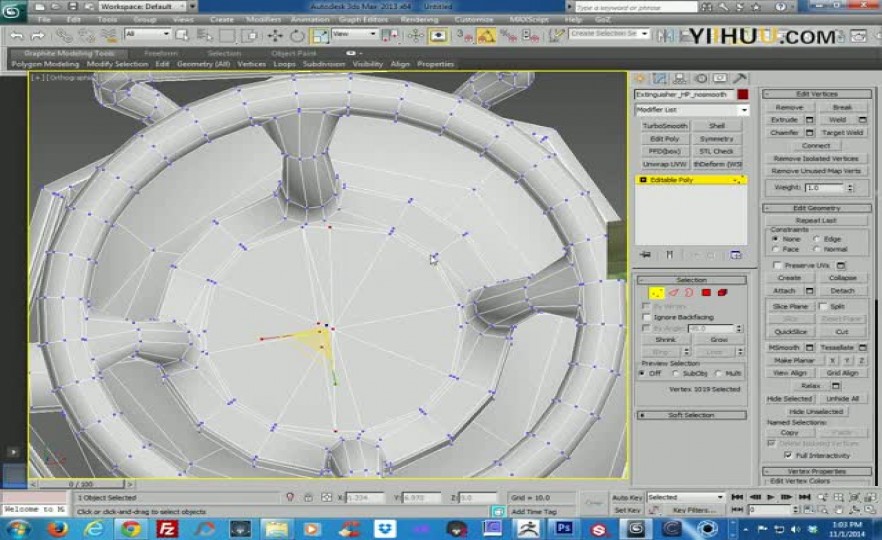Image resolution: width=882 pixels, height=540 pixels.
Task: Select the Rotate tool in the toolbar
Action: (x=296, y=36)
